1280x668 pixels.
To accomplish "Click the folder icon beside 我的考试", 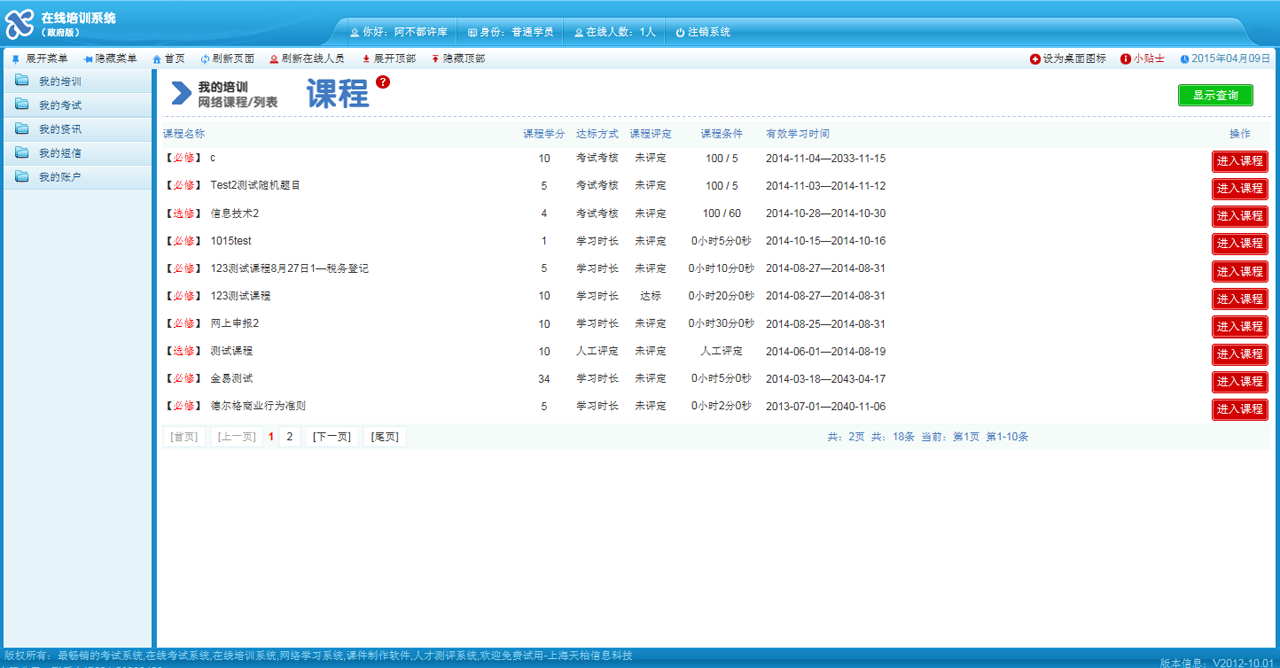I will point(22,105).
